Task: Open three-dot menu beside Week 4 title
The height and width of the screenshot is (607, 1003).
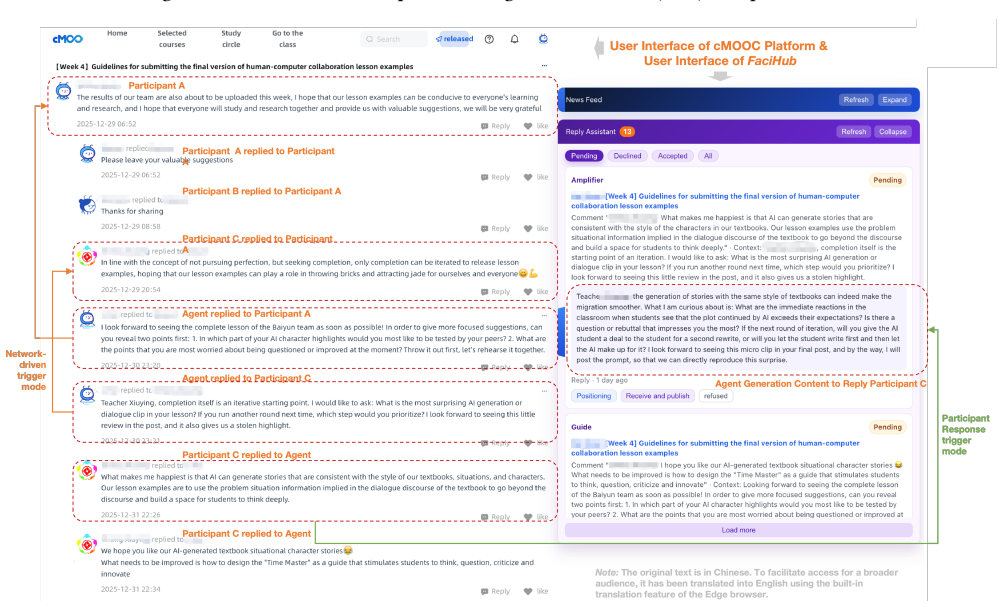Action: 544,66
